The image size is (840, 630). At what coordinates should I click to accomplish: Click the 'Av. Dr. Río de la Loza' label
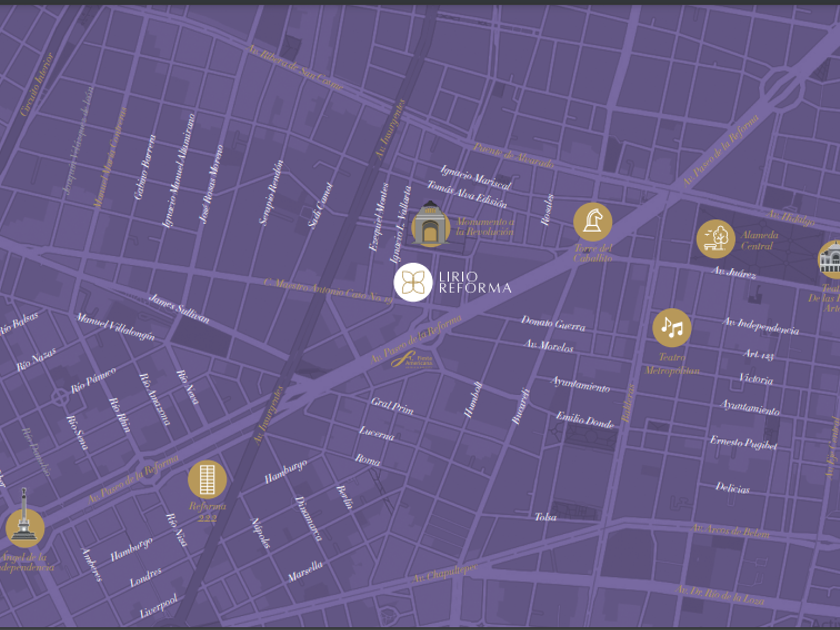pos(720,595)
